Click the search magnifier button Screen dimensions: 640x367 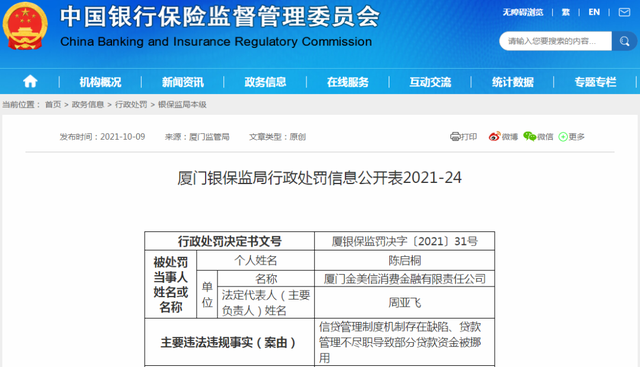point(624,41)
